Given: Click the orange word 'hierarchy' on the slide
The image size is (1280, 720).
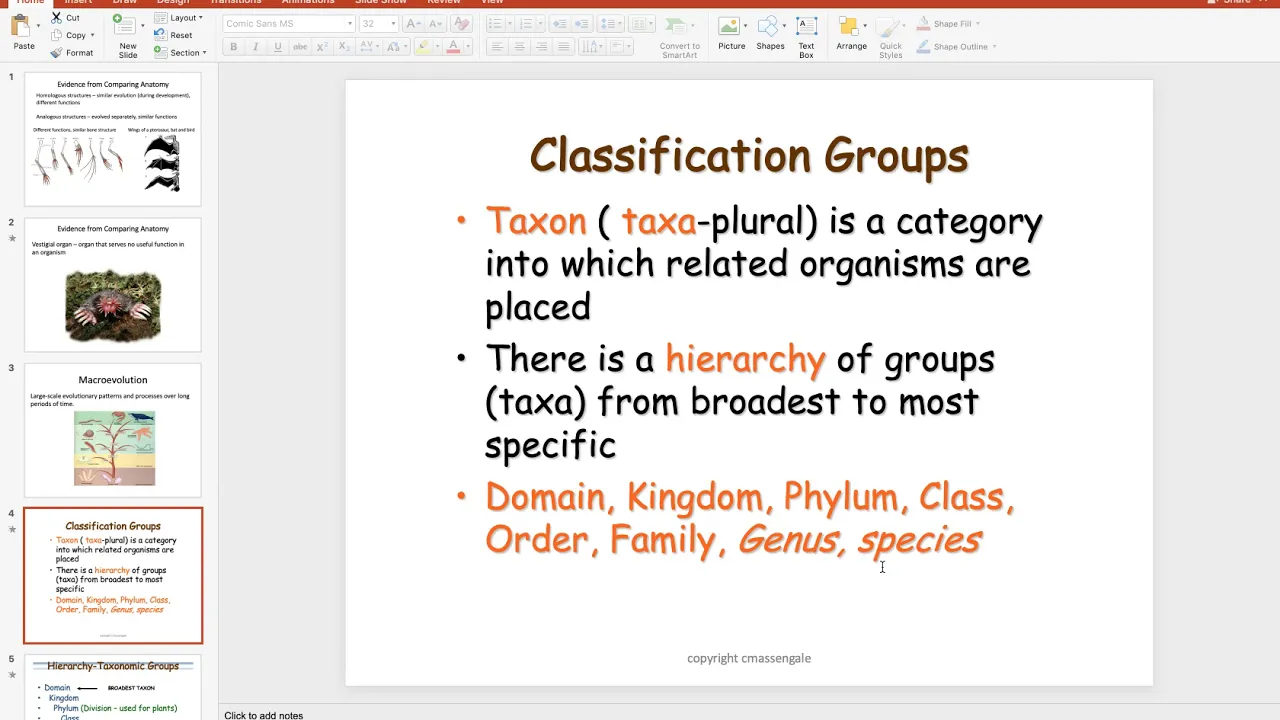Looking at the screenshot, I should coord(745,360).
